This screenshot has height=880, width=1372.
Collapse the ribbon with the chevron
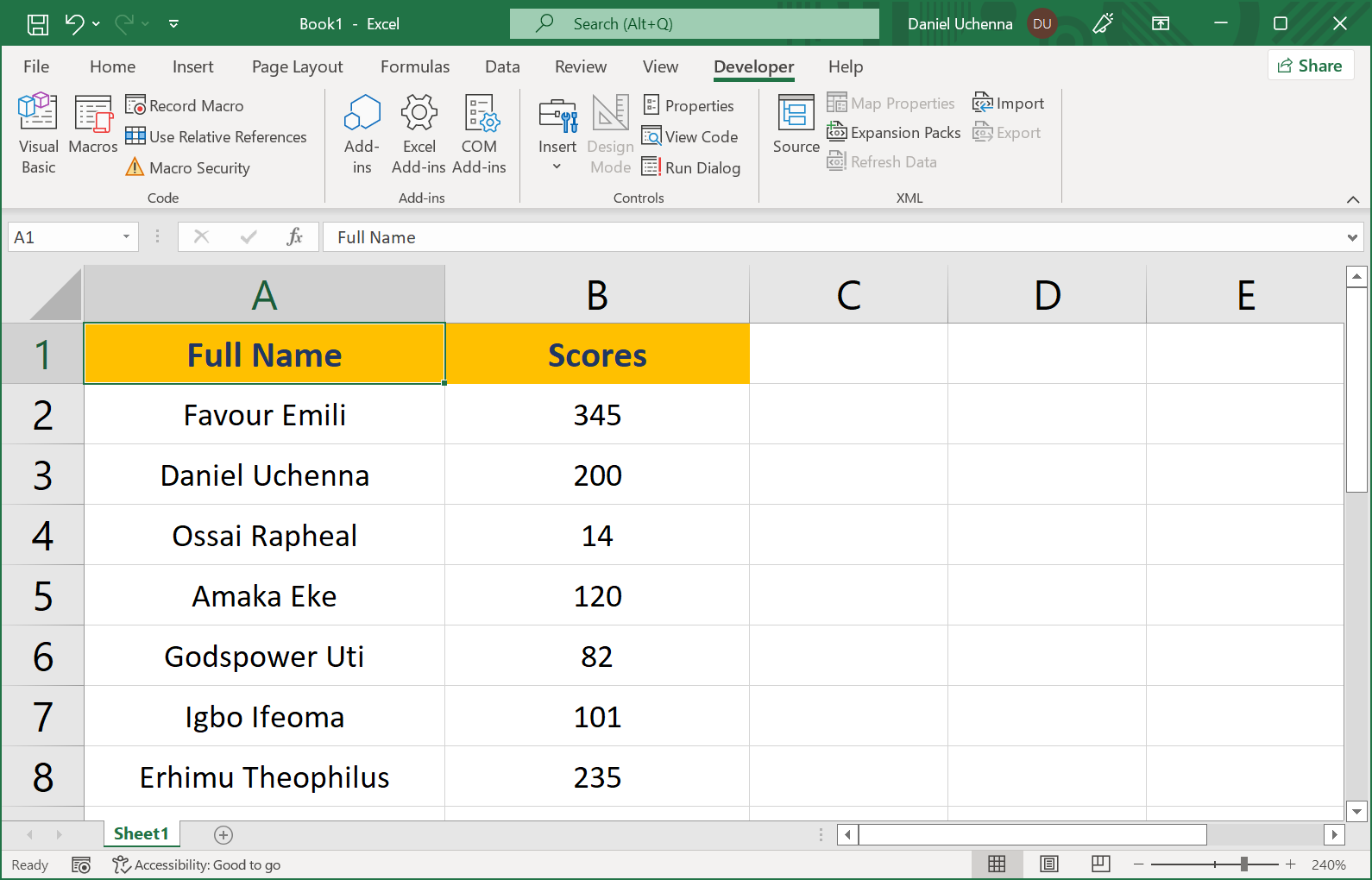pyautogui.click(x=1352, y=199)
